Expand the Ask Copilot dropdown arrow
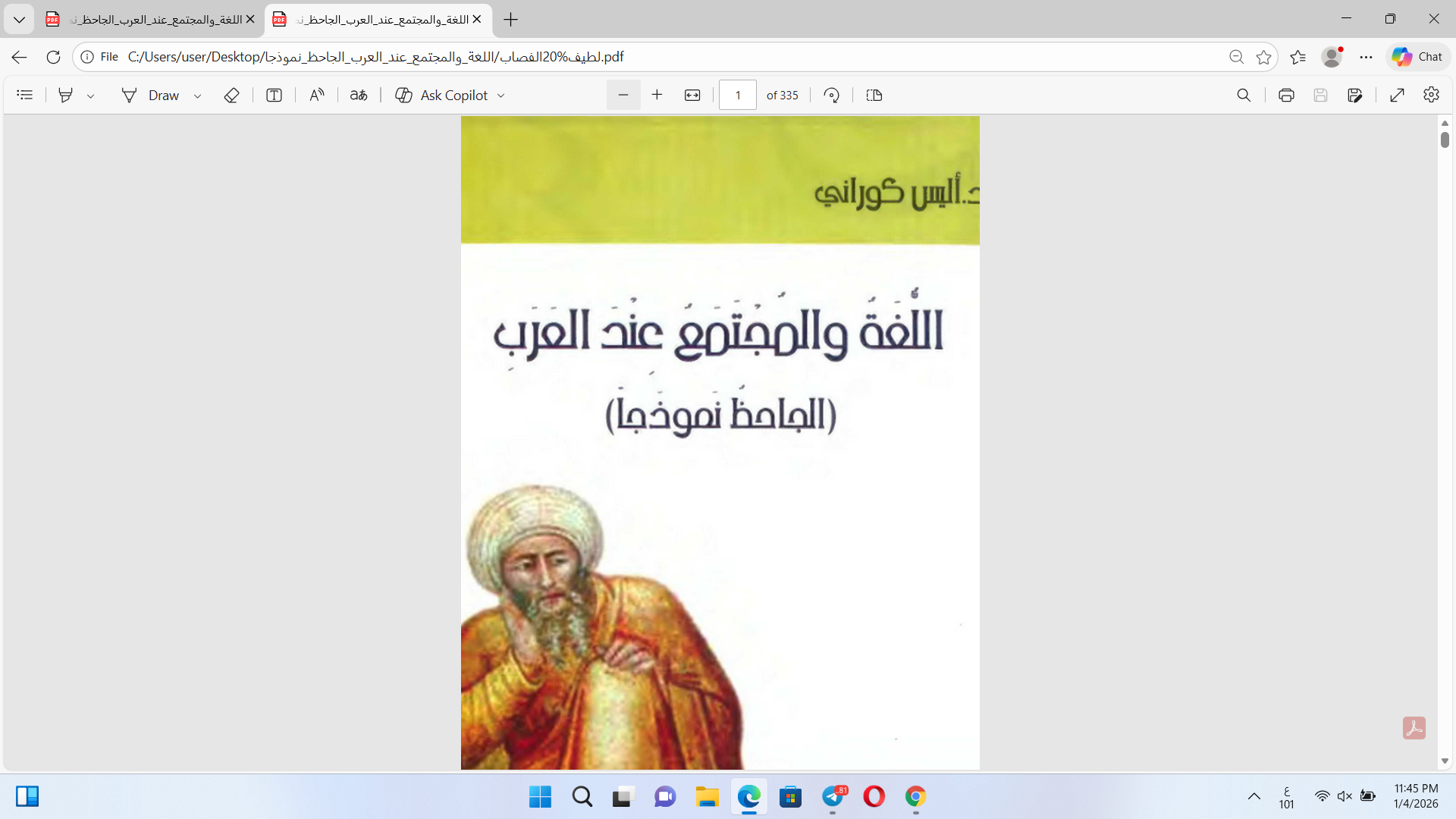Image resolution: width=1456 pixels, height=819 pixels. [500, 96]
